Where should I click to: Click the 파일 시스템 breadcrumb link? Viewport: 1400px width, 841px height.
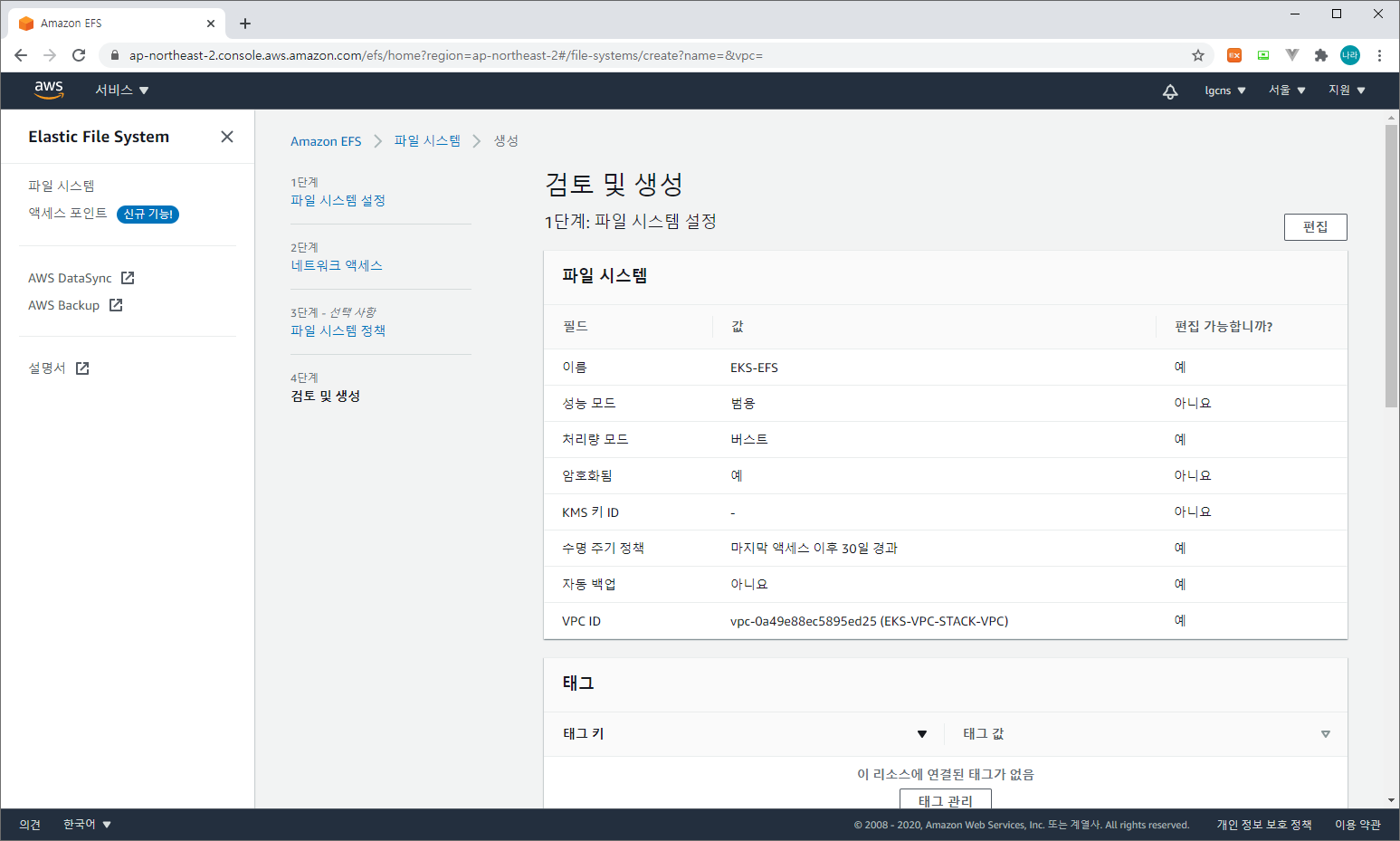pyautogui.click(x=427, y=141)
